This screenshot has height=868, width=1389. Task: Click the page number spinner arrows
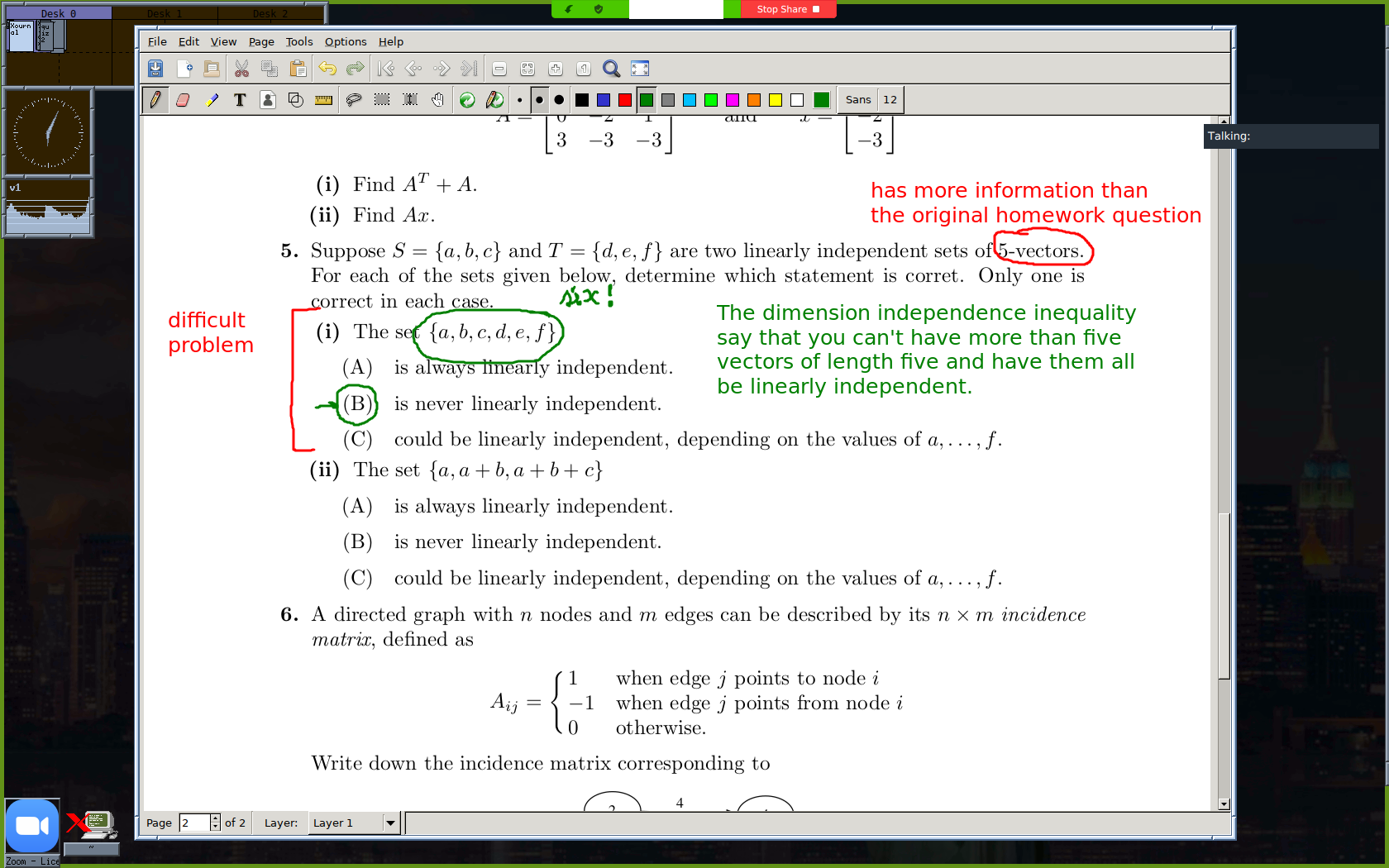coord(215,823)
